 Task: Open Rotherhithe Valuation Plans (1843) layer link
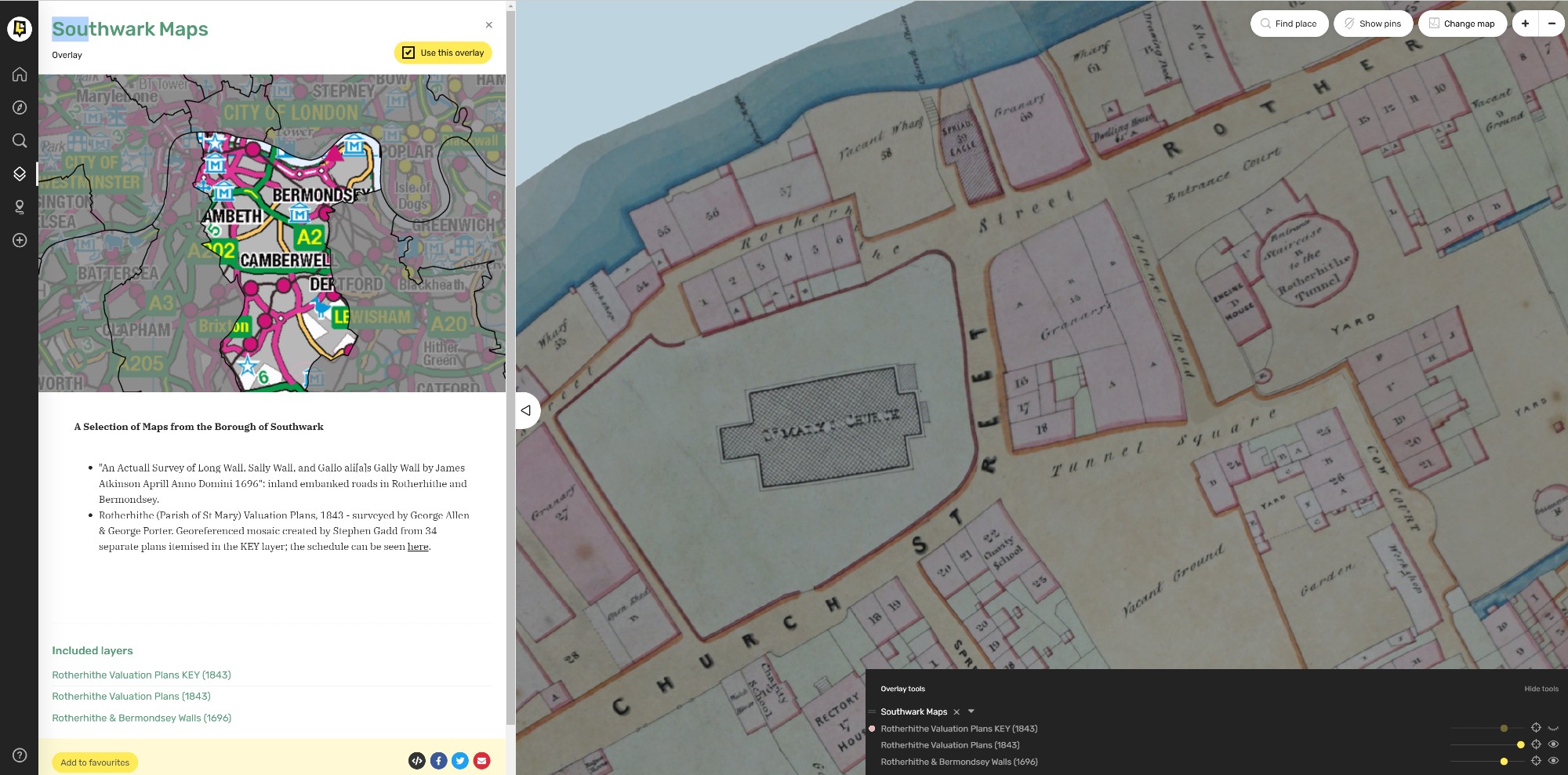click(x=131, y=697)
